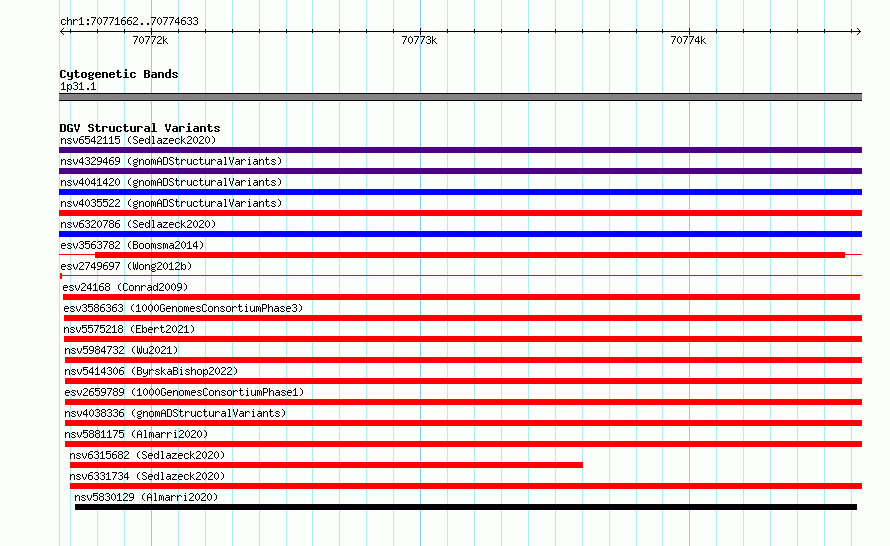Select the blue nsv4041420 variant bar

pos(460,192)
